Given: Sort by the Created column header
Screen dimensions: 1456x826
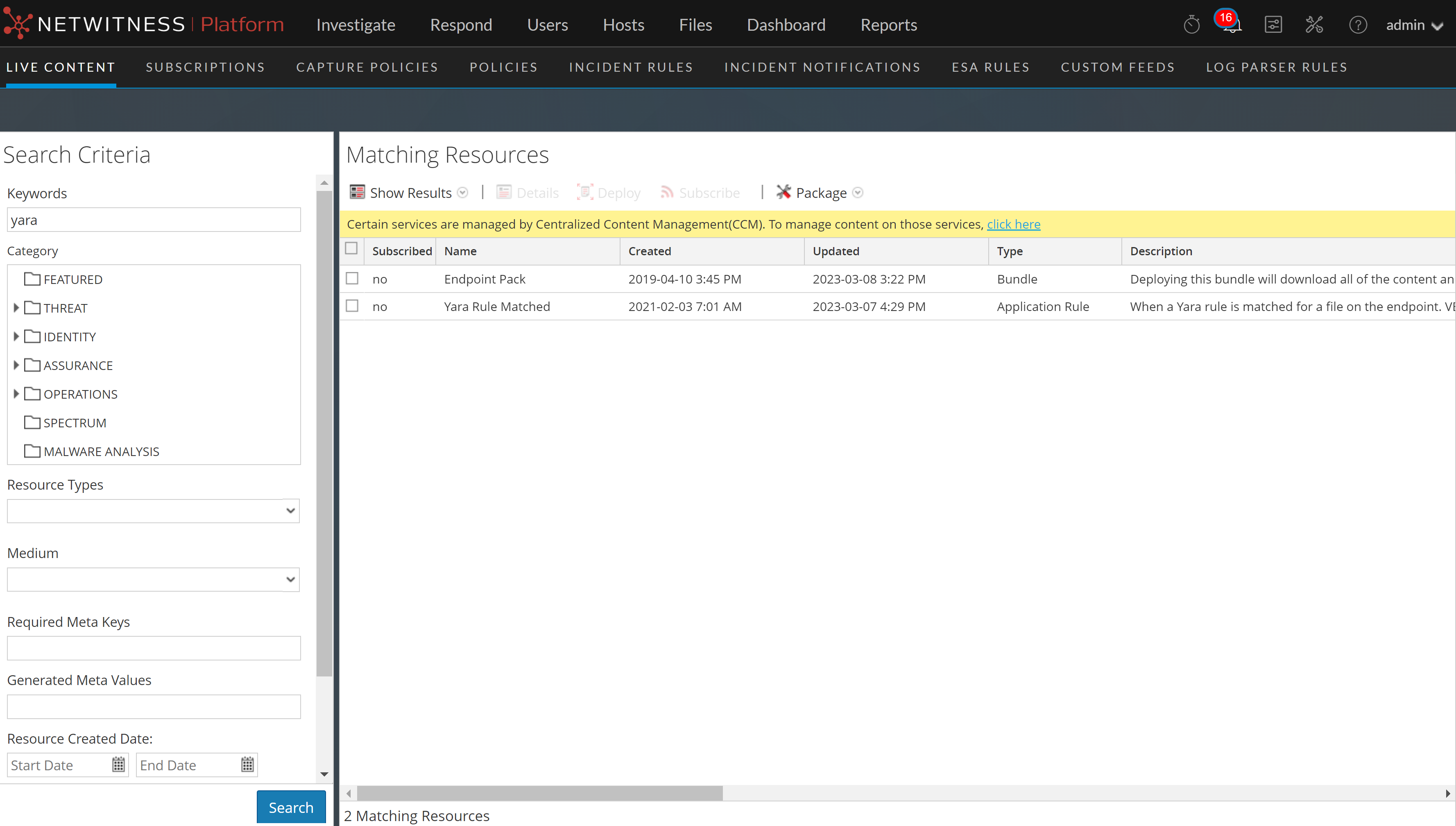Looking at the screenshot, I should [x=711, y=251].
